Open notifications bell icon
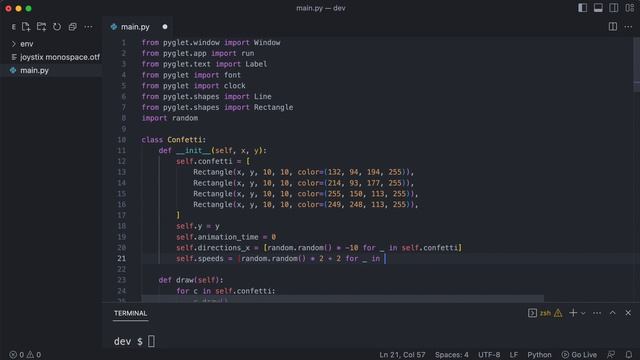This screenshot has height=360, width=640. tap(629, 355)
